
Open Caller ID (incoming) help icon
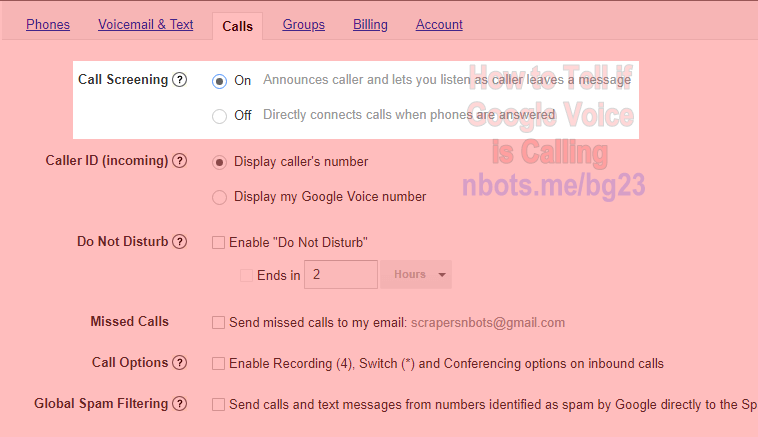pos(179,160)
